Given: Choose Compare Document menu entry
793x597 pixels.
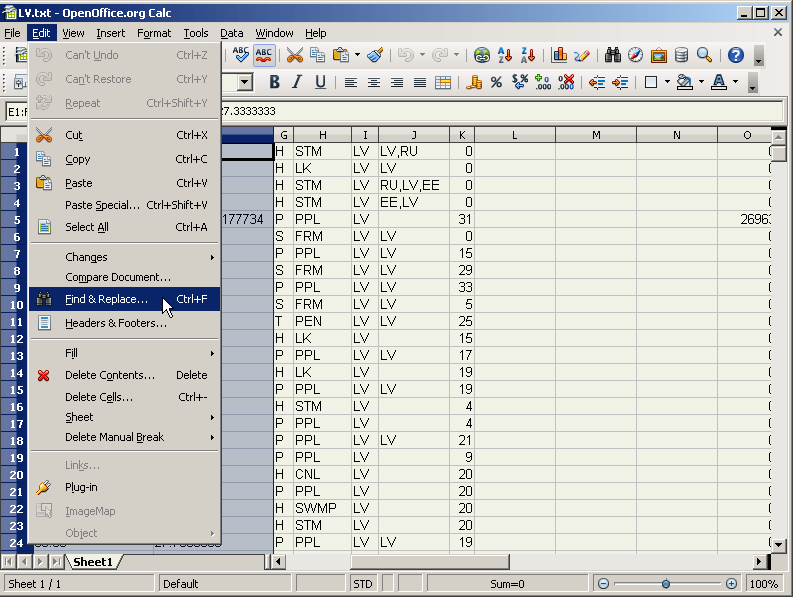Looking at the screenshot, I should tap(125, 277).
